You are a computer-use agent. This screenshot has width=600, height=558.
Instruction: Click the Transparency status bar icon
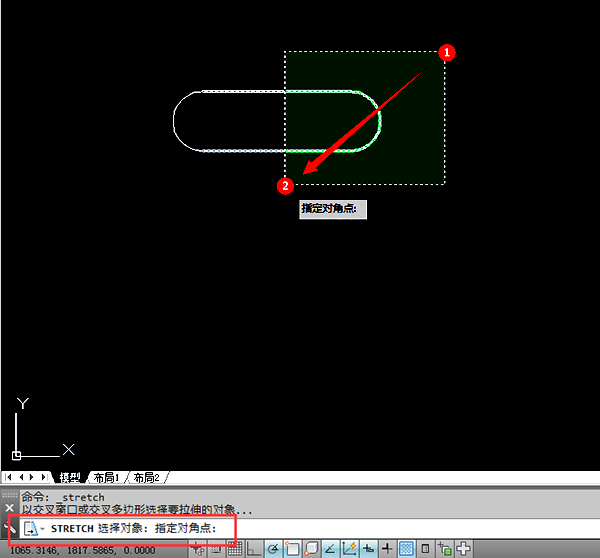tap(406, 549)
